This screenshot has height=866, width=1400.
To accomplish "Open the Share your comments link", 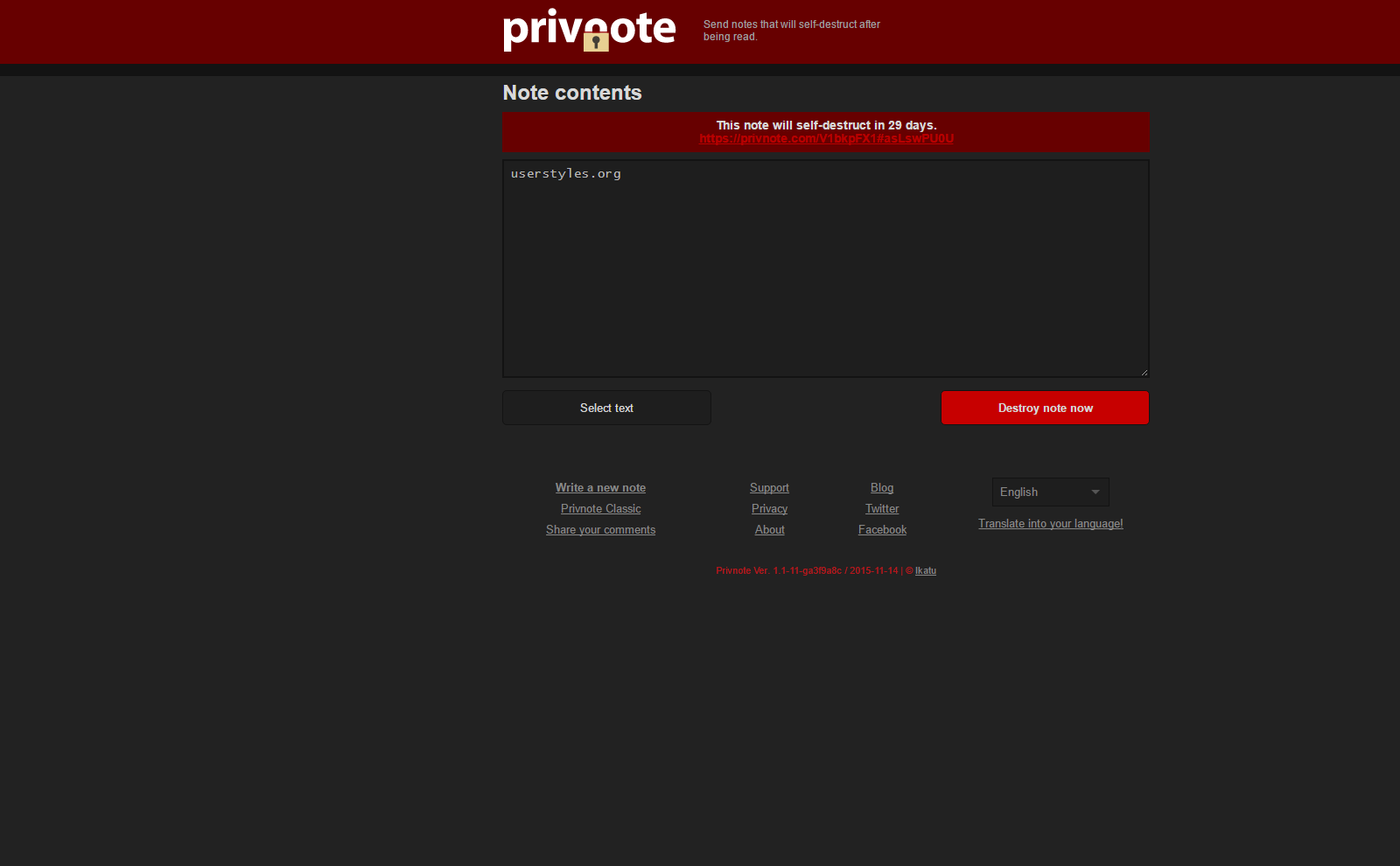I will (600, 530).
